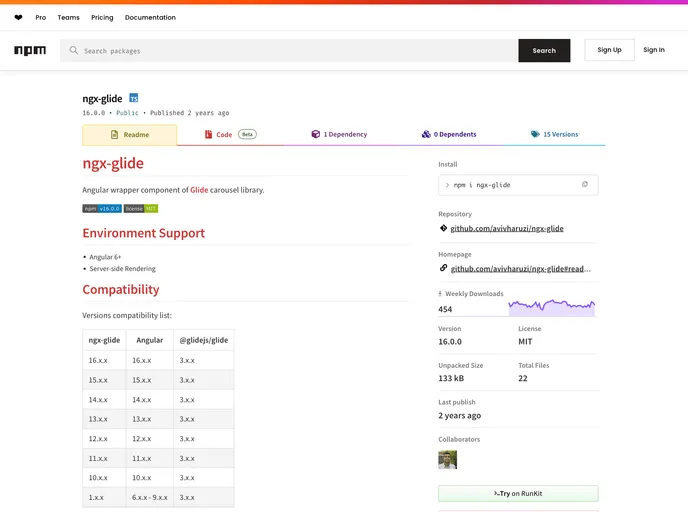Click the 6.x.x - 9.x.x table cell
688x512 pixels.
point(150,498)
